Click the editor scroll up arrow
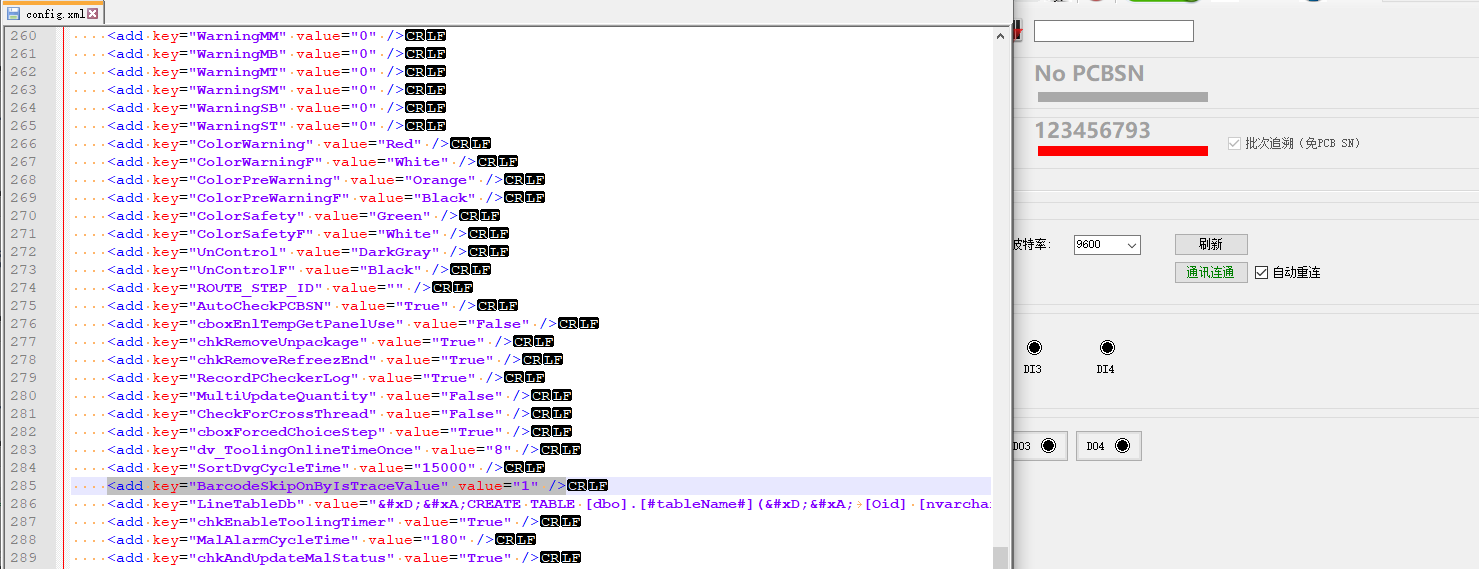 [1001, 35]
